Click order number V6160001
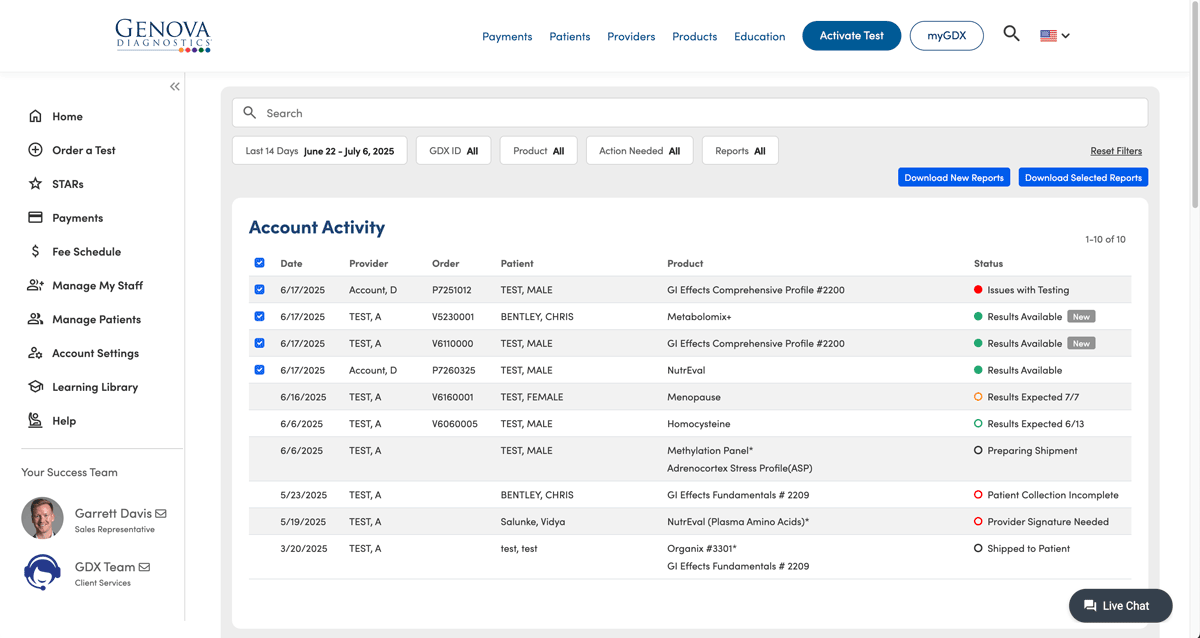1200x638 pixels. 453,397
